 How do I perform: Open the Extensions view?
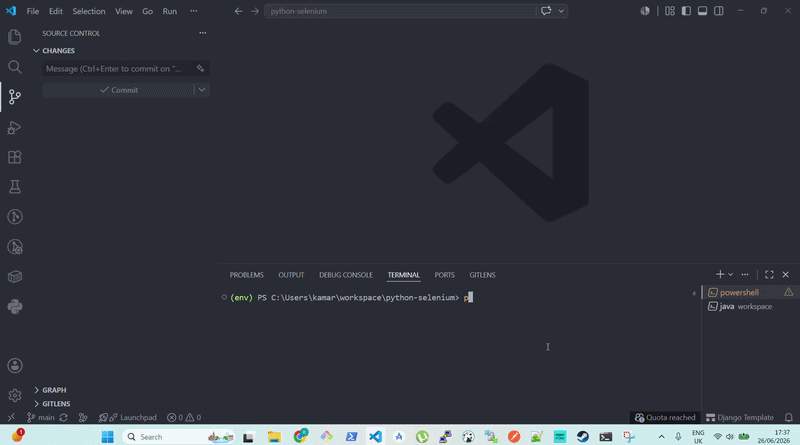click(x=15, y=157)
